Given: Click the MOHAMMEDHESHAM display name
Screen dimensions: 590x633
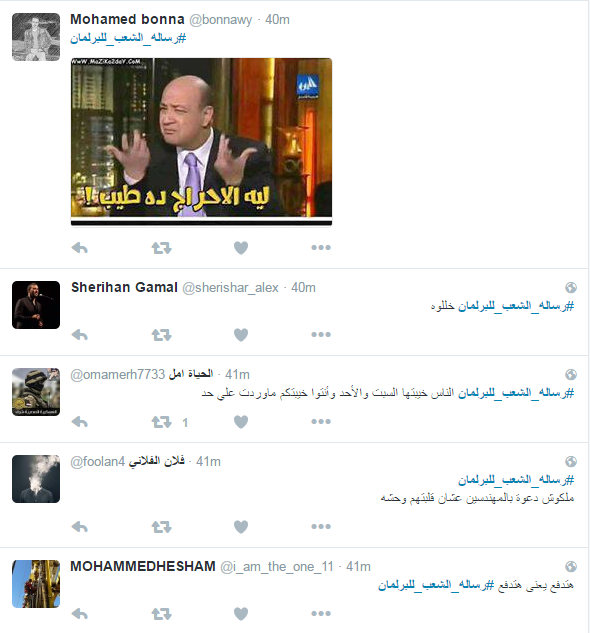Looking at the screenshot, I should pos(143,566).
